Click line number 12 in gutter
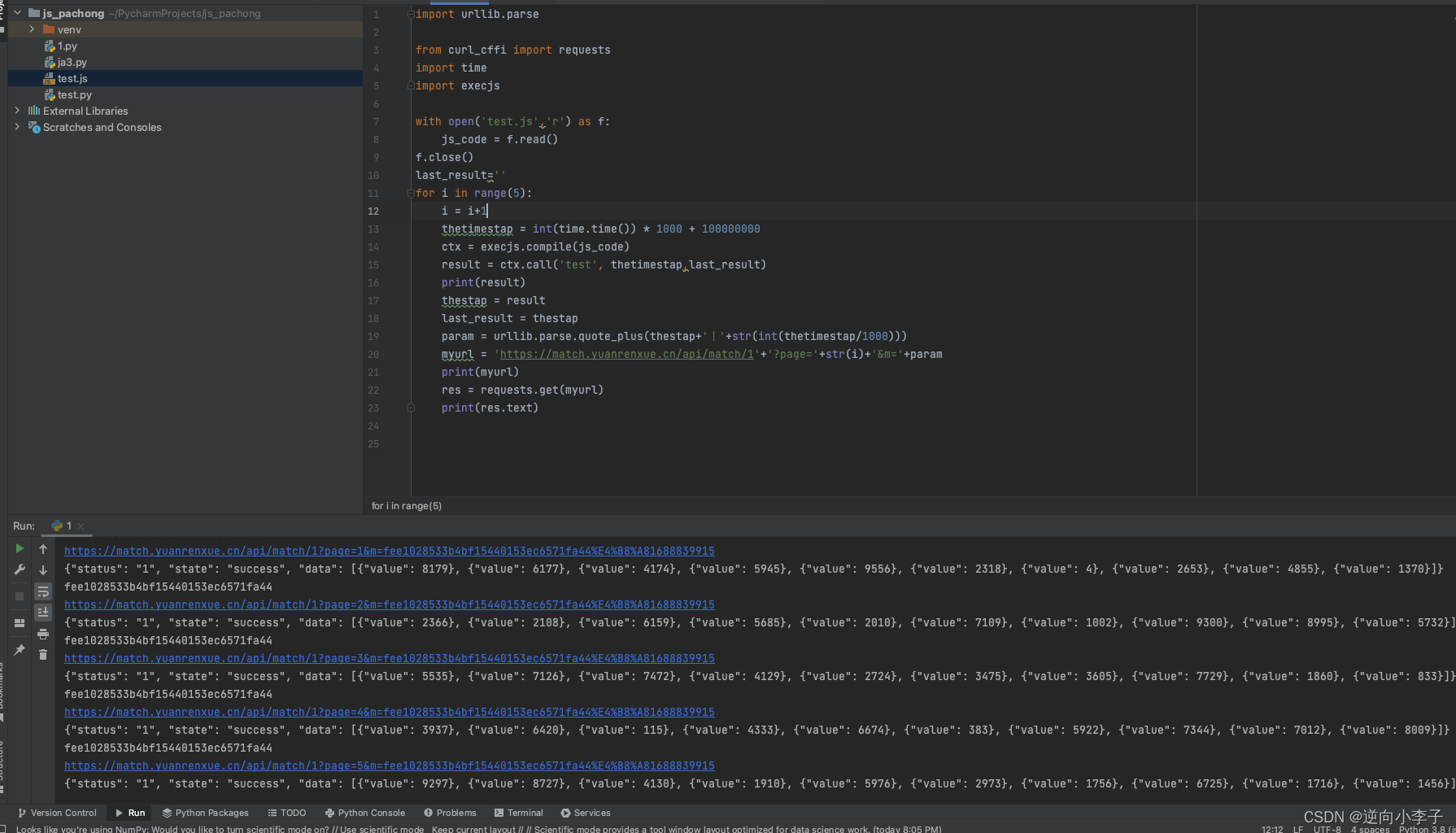 coord(373,211)
